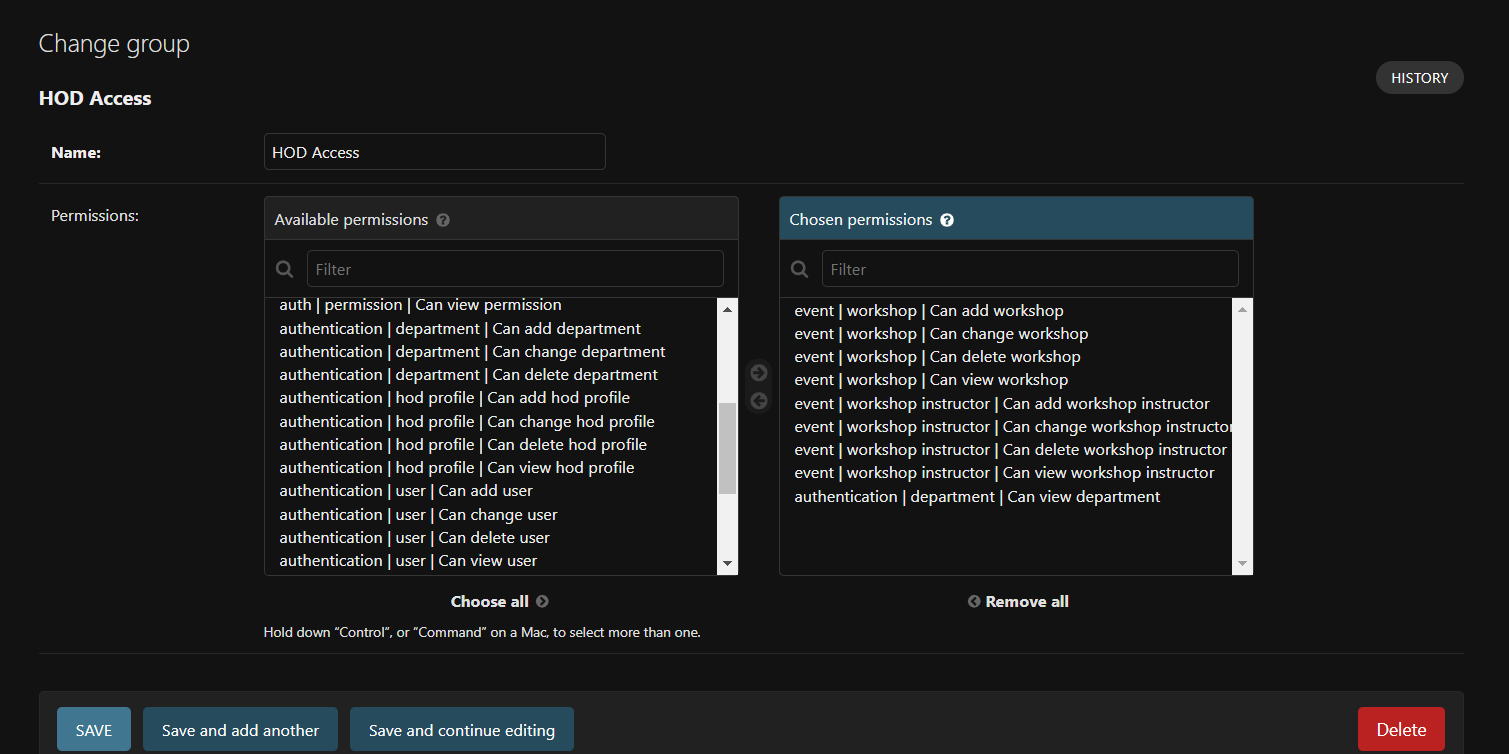This screenshot has width=1509, height=754.
Task: Click the Available permissions help icon
Action: click(x=443, y=220)
